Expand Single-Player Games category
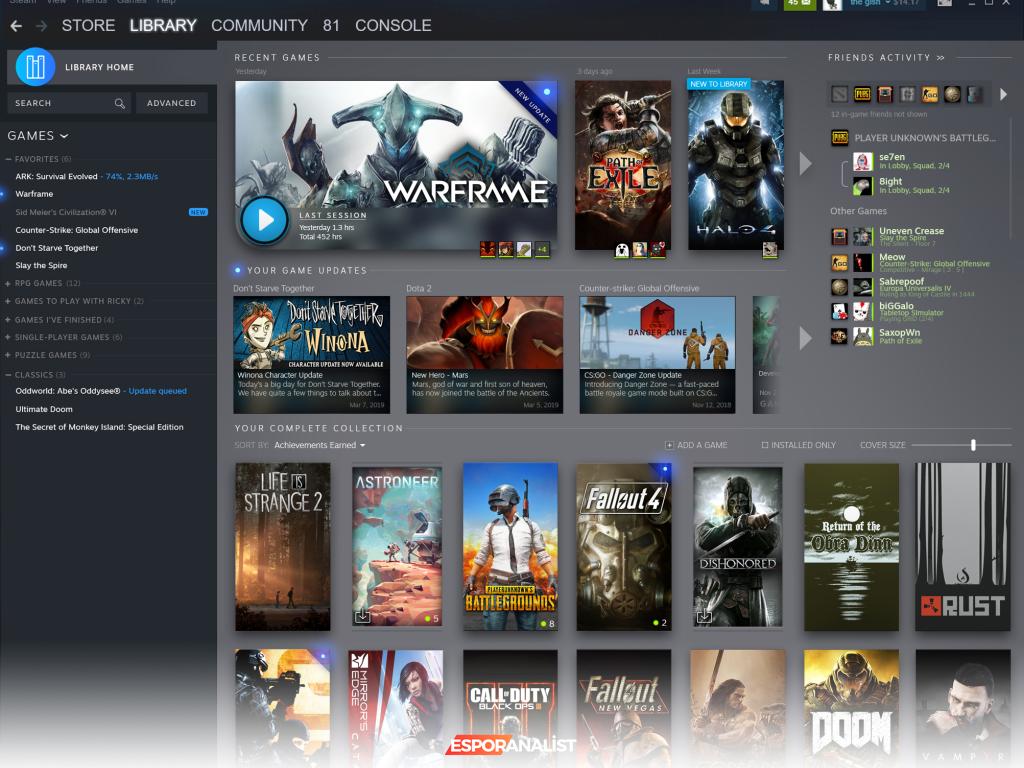 pos(8,338)
